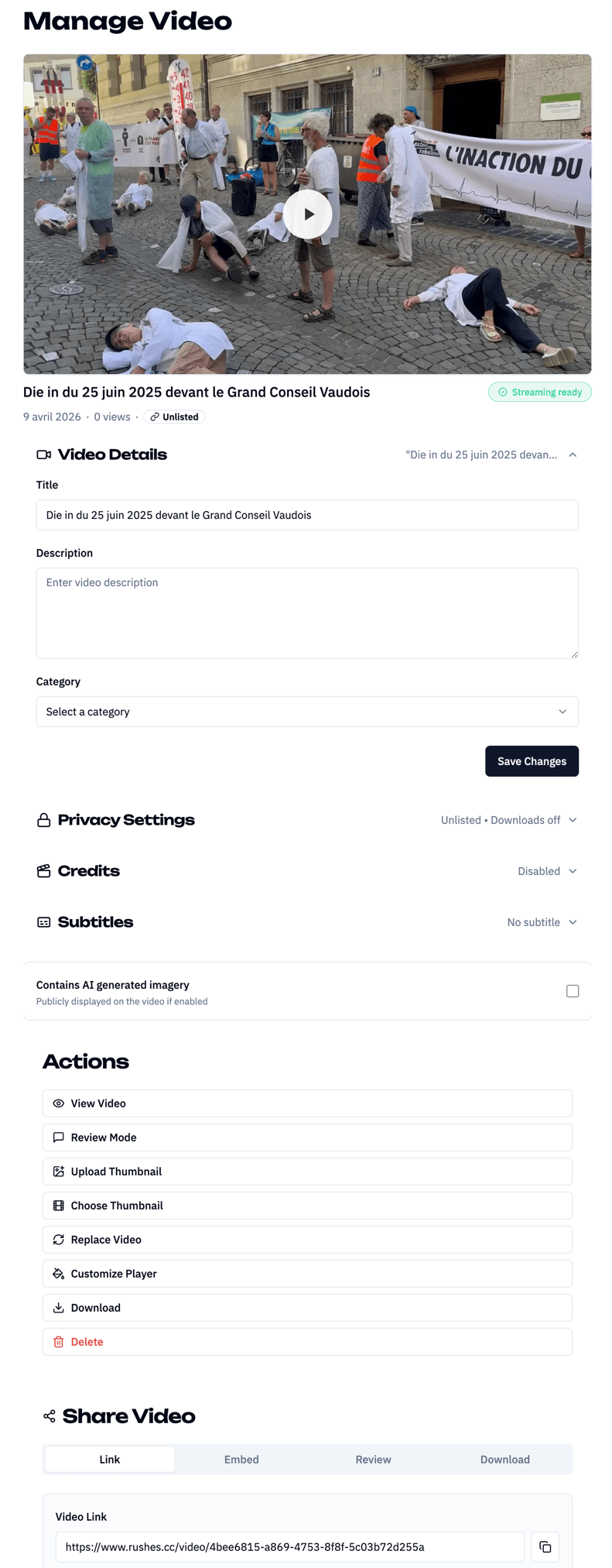This screenshot has width=612, height=1568.
Task: Open the Select a category dropdown
Action: click(307, 712)
